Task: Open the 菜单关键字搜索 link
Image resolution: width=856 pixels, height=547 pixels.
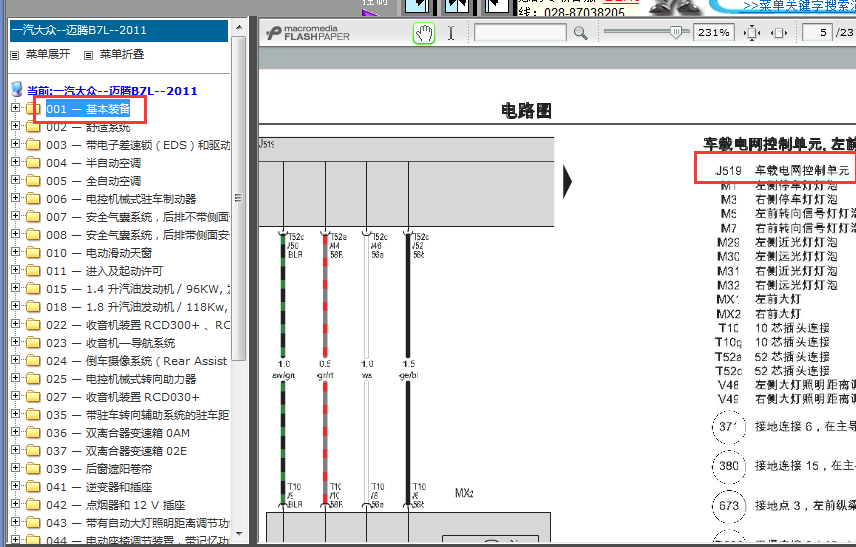Action: tap(799, 5)
